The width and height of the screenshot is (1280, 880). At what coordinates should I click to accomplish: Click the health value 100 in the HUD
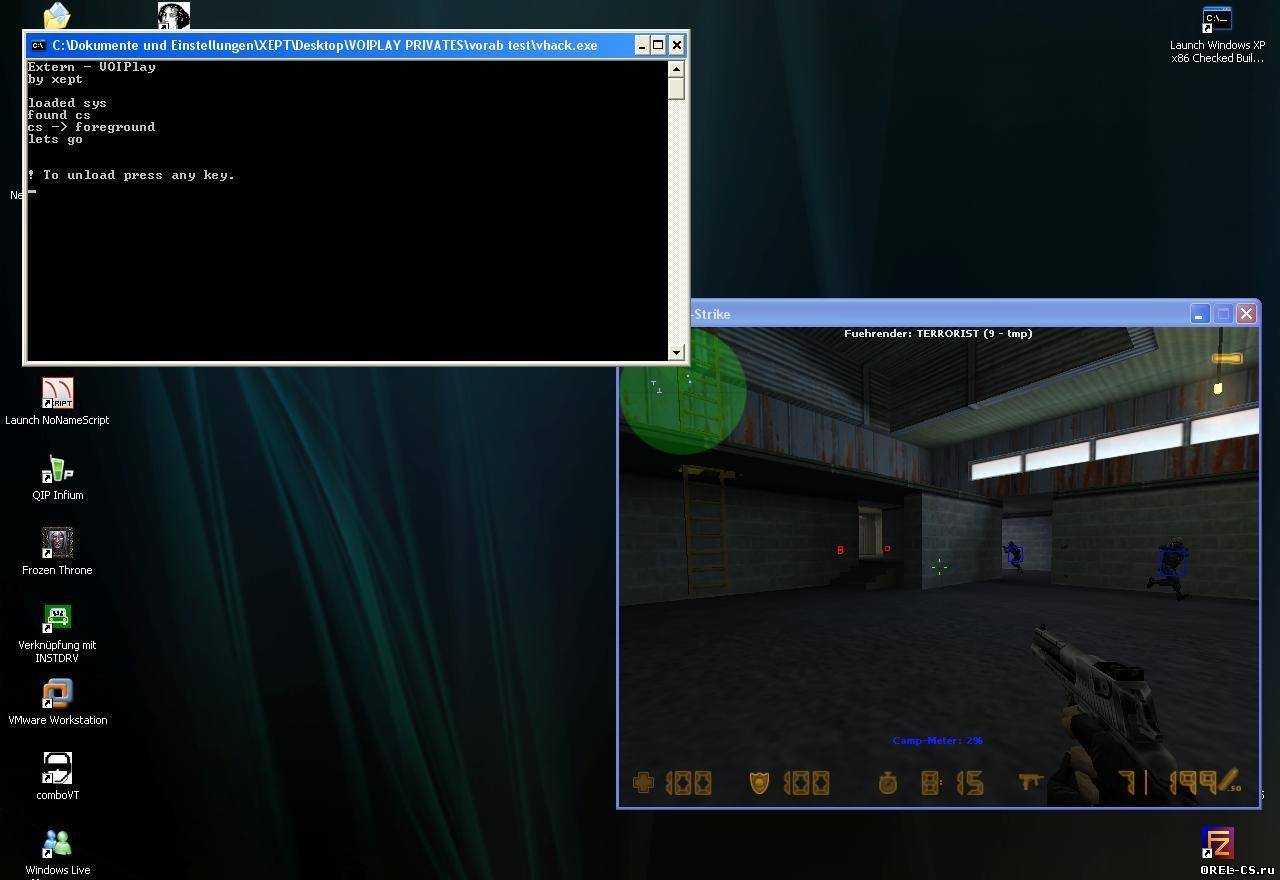click(689, 783)
